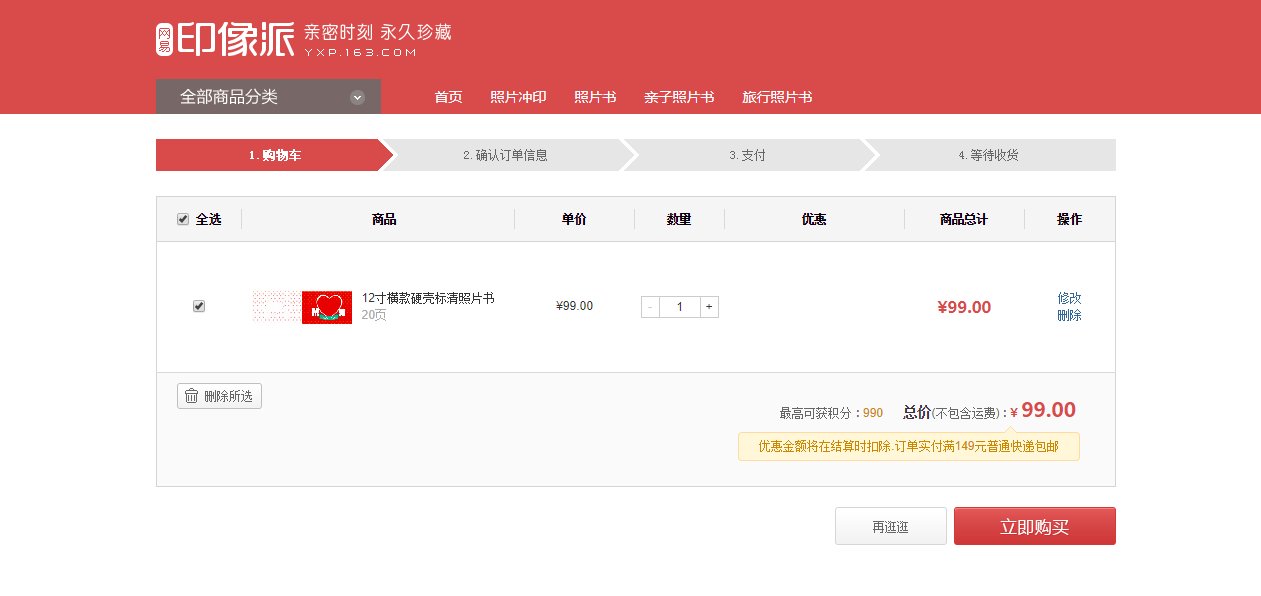Click the 修改 edit link
The height and width of the screenshot is (596, 1261).
point(1071,296)
